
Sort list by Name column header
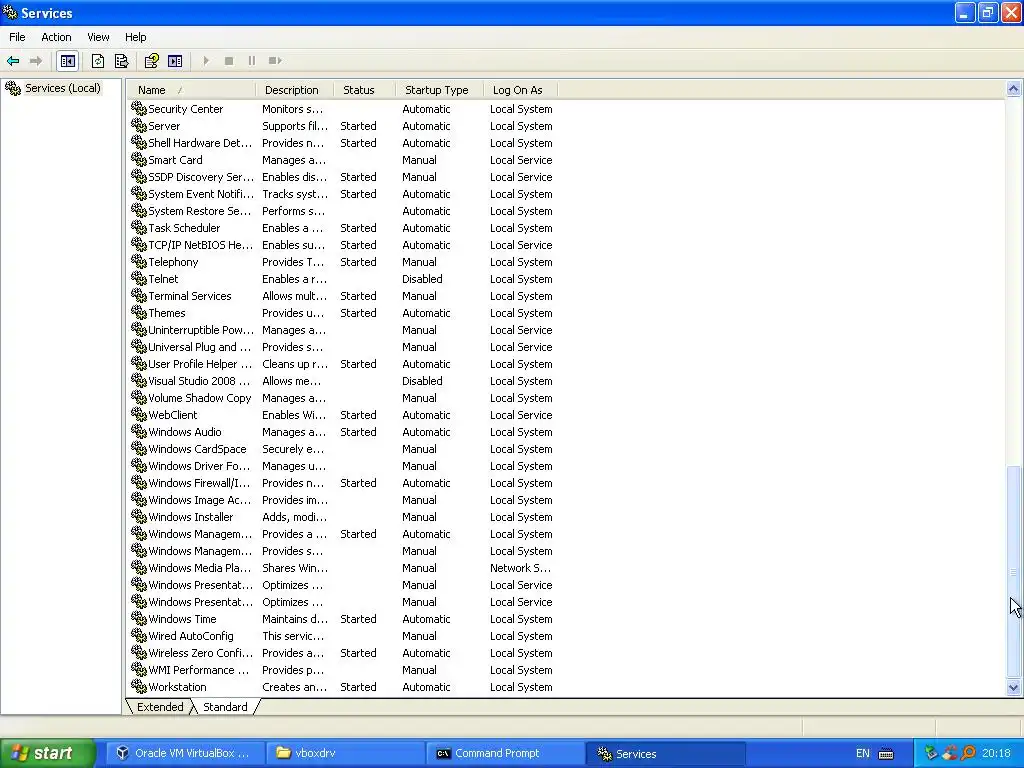coord(191,90)
